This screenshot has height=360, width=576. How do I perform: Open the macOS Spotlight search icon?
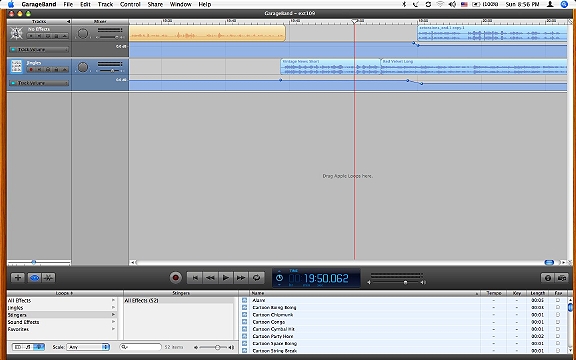click(564, 4)
